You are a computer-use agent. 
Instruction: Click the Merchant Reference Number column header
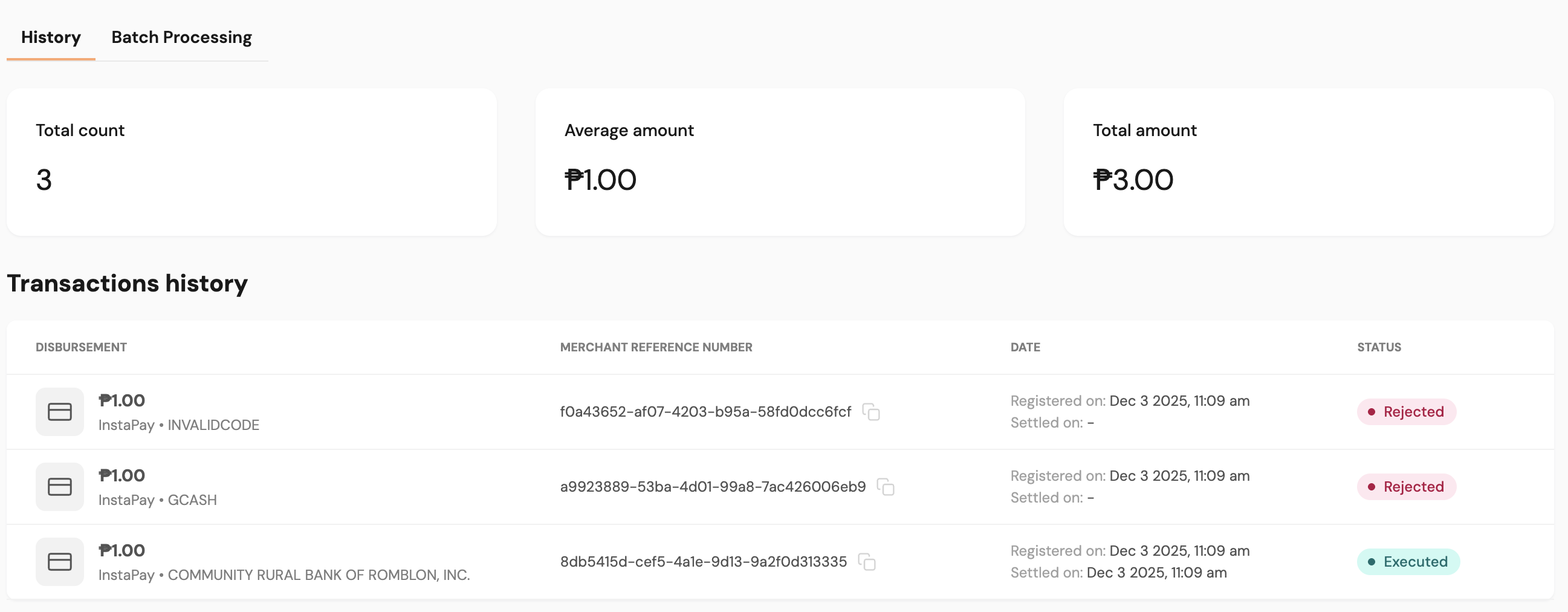[x=656, y=347]
